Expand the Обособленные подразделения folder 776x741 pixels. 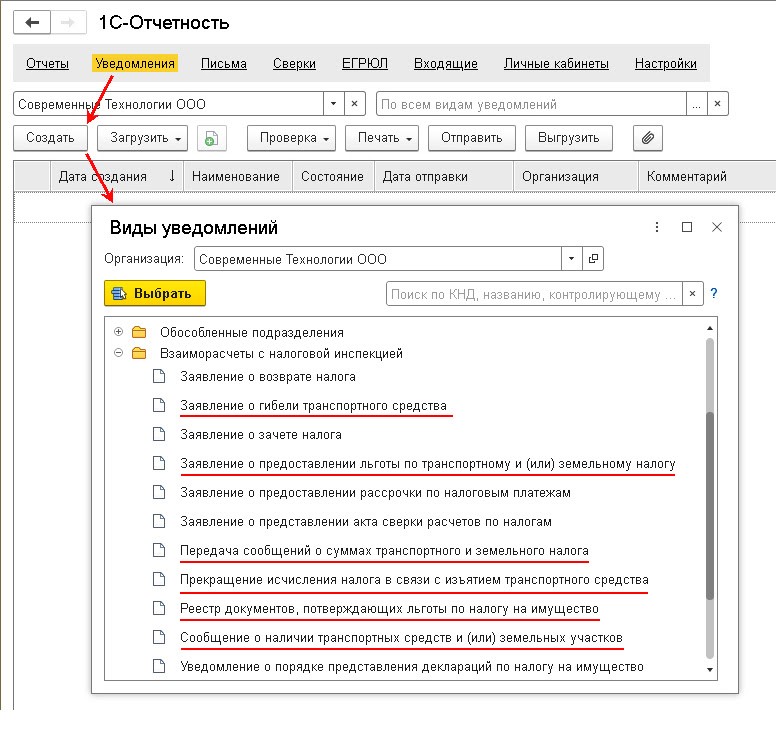pos(119,332)
